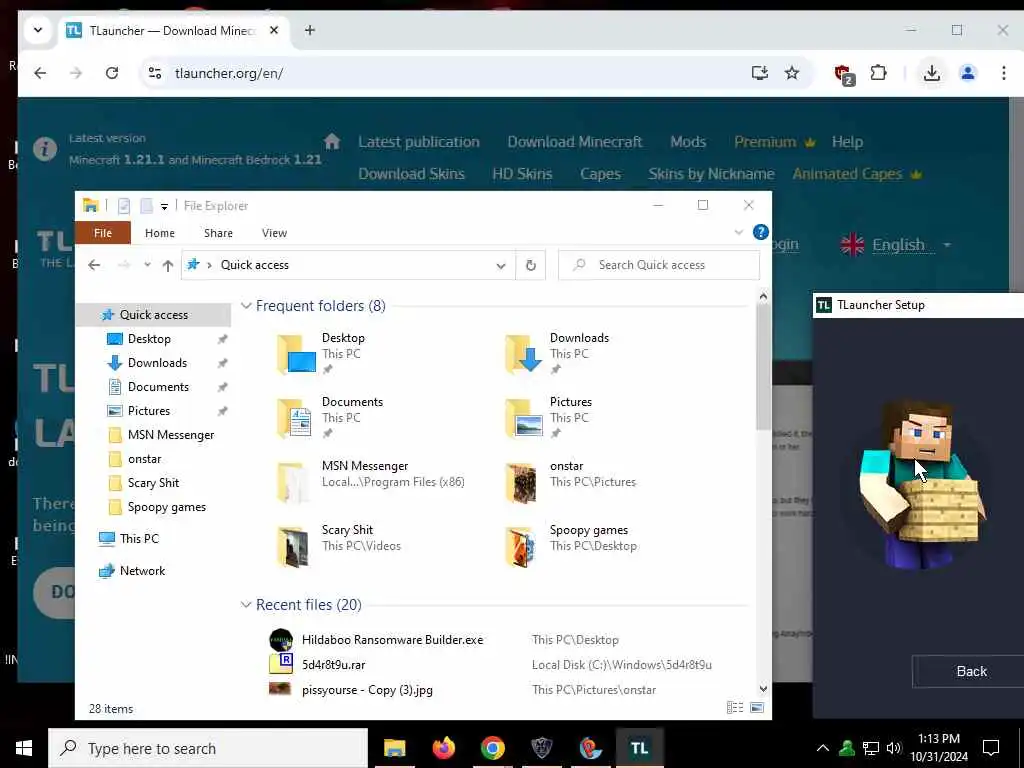The image size is (1024, 768).
Task: Open address bar history dropdown in File Explorer
Action: coord(501,265)
